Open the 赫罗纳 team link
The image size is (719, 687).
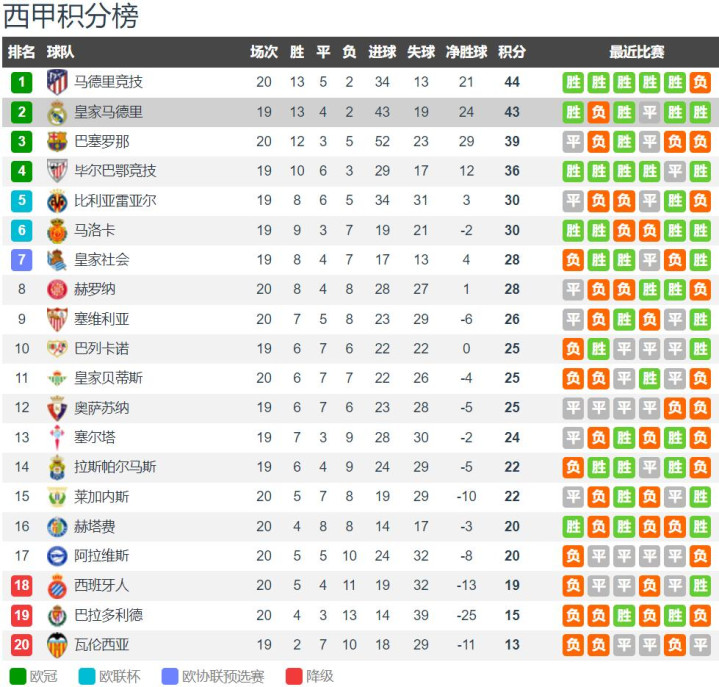point(94,290)
